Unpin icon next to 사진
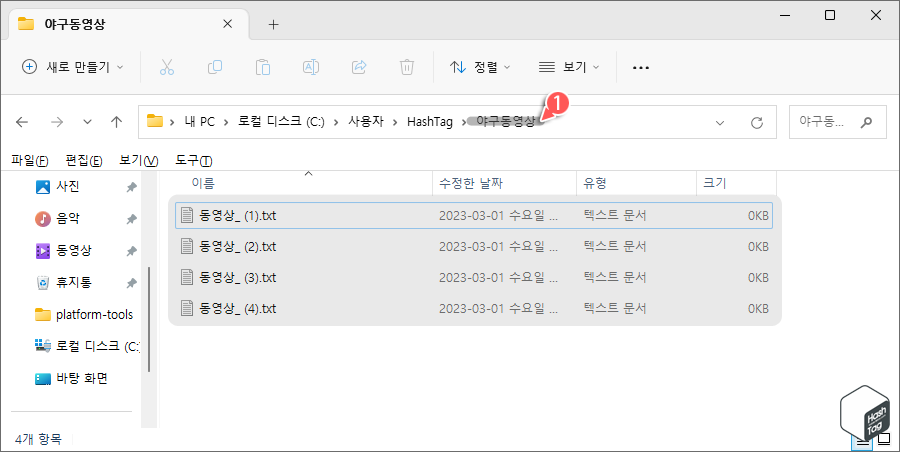Screen dimensions: 900x452 click(x=131, y=187)
